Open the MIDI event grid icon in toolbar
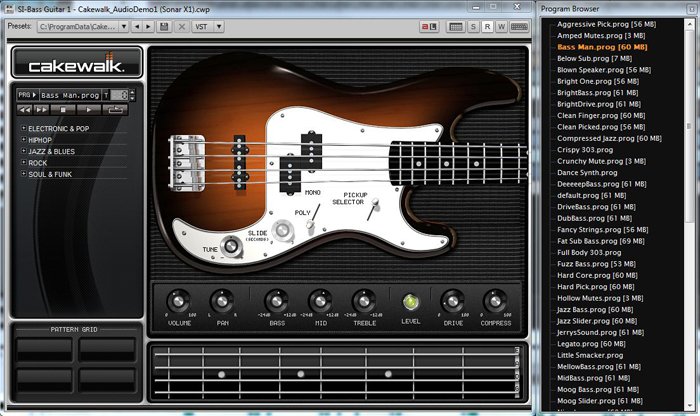700x416 pixels. pos(456,27)
